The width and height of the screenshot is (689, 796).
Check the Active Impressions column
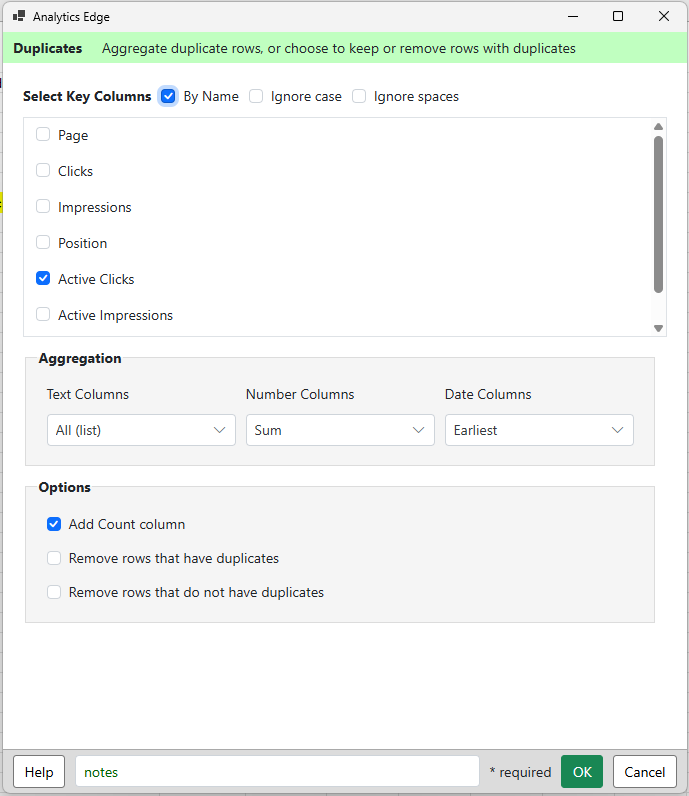click(43, 314)
